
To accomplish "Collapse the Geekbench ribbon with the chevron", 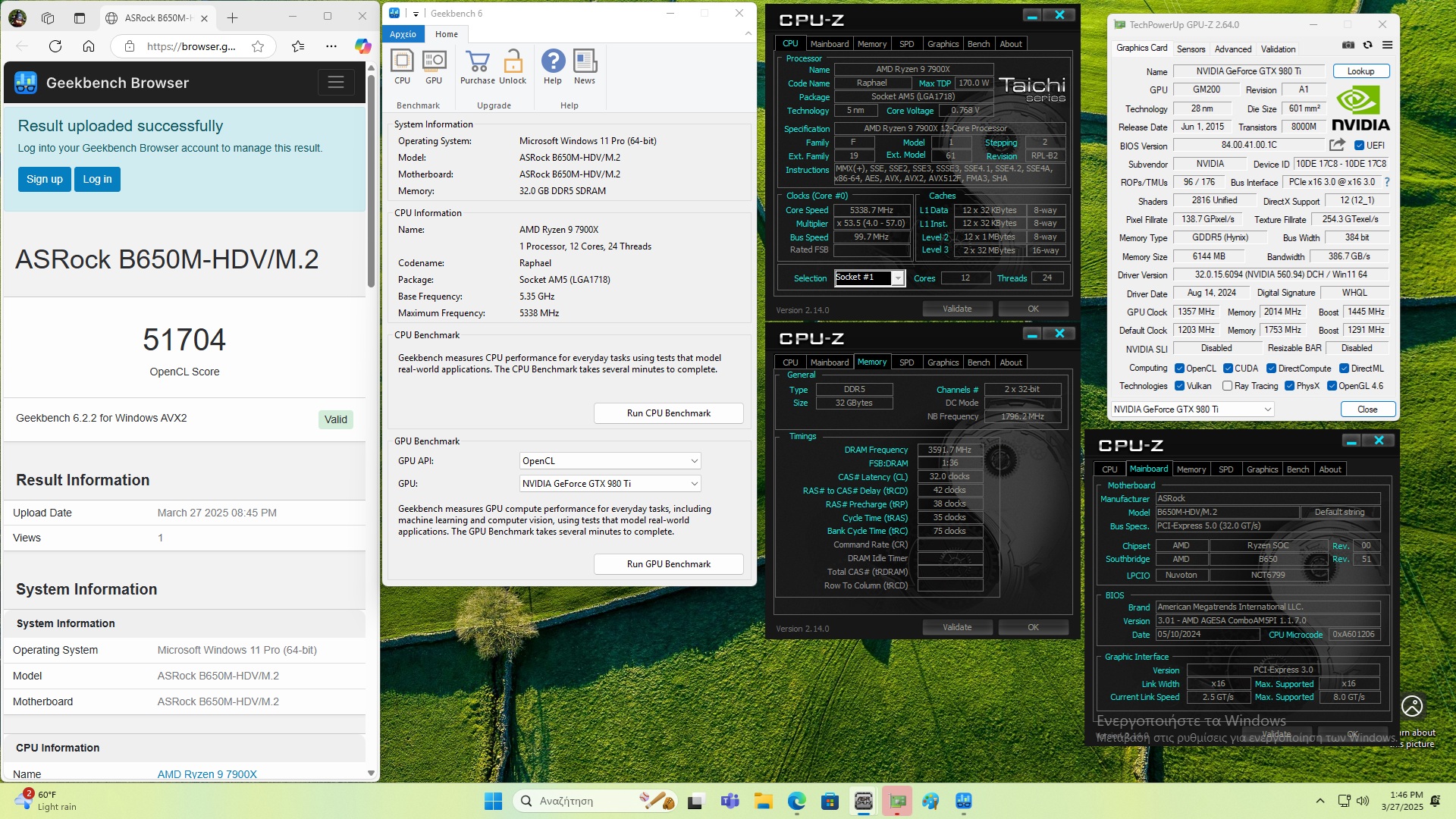I will 748,33.
